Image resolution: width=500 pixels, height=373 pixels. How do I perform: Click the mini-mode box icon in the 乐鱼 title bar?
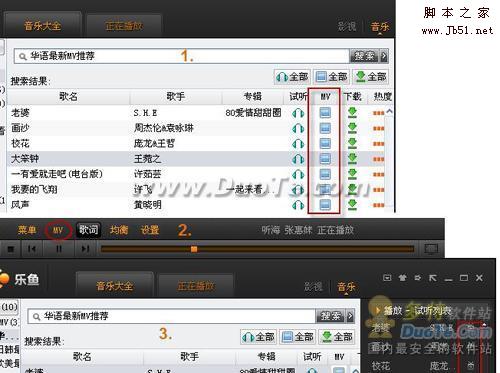387,278
